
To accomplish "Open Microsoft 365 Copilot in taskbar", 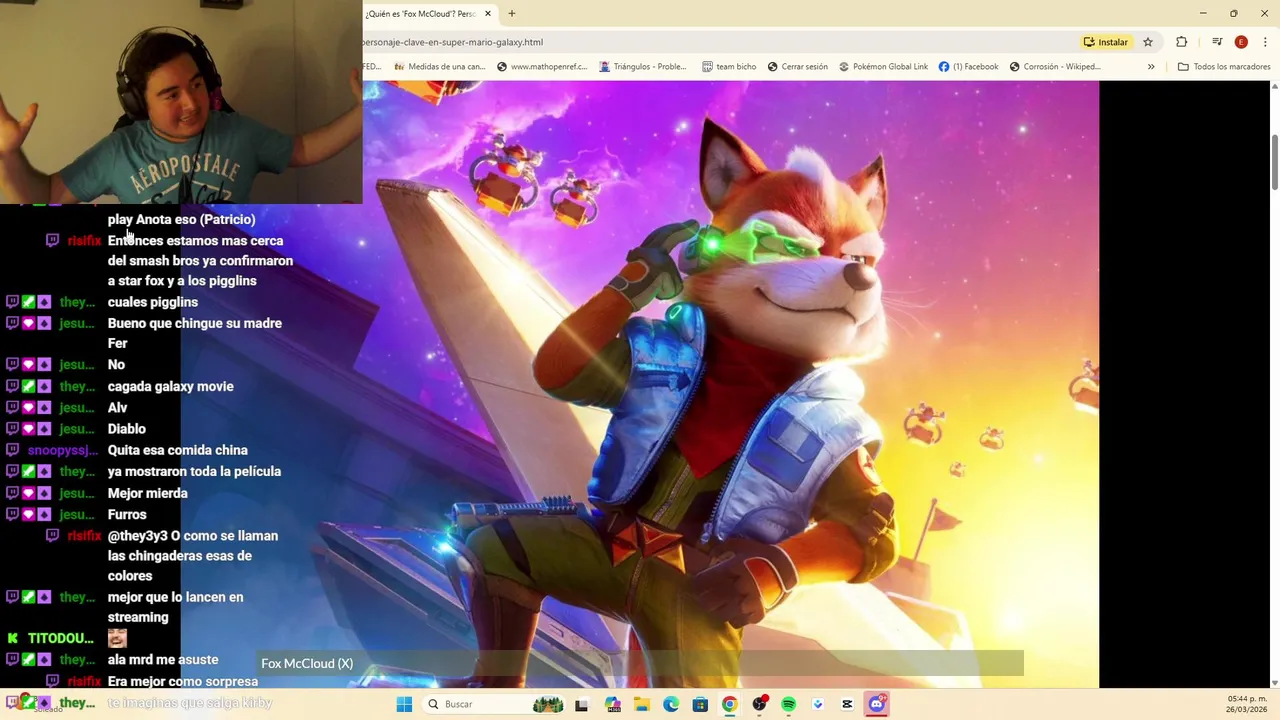I will pyautogui.click(x=612, y=704).
